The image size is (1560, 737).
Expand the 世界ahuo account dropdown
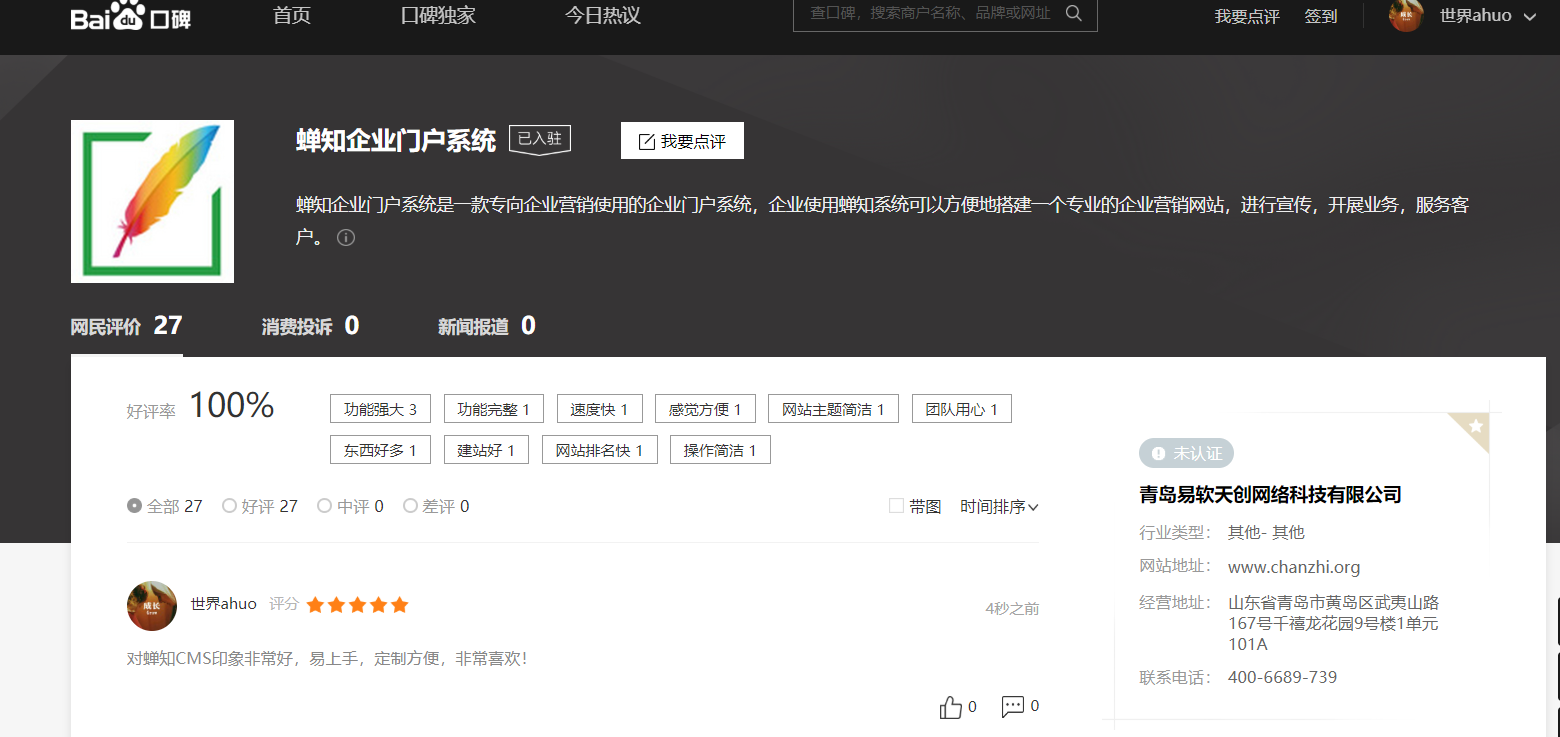pos(1488,16)
